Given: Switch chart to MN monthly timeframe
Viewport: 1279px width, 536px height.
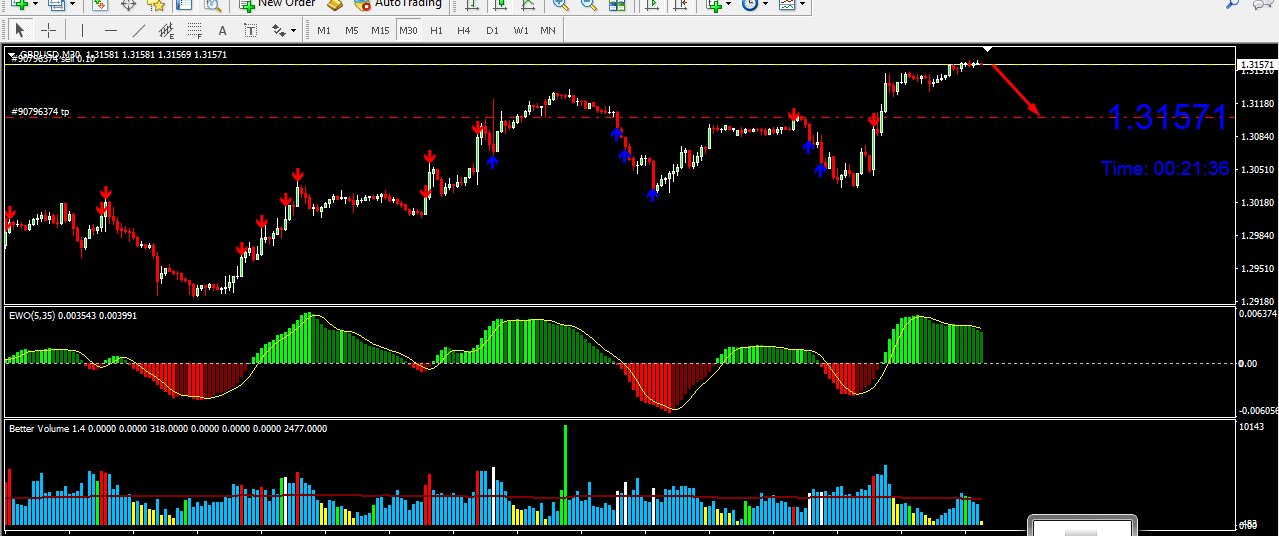Looking at the screenshot, I should (x=548, y=30).
